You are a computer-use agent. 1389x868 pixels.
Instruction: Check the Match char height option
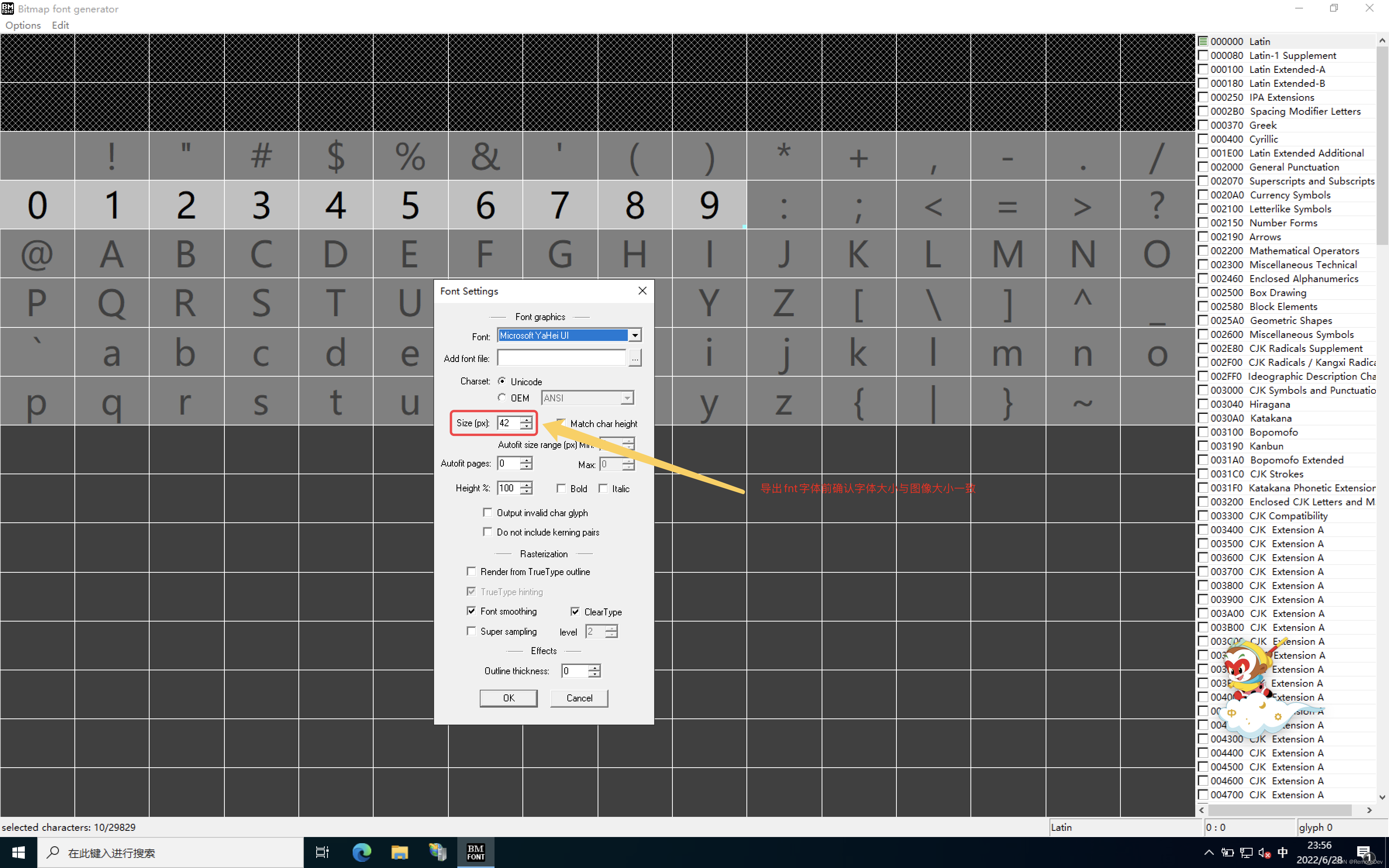coord(561,423)
